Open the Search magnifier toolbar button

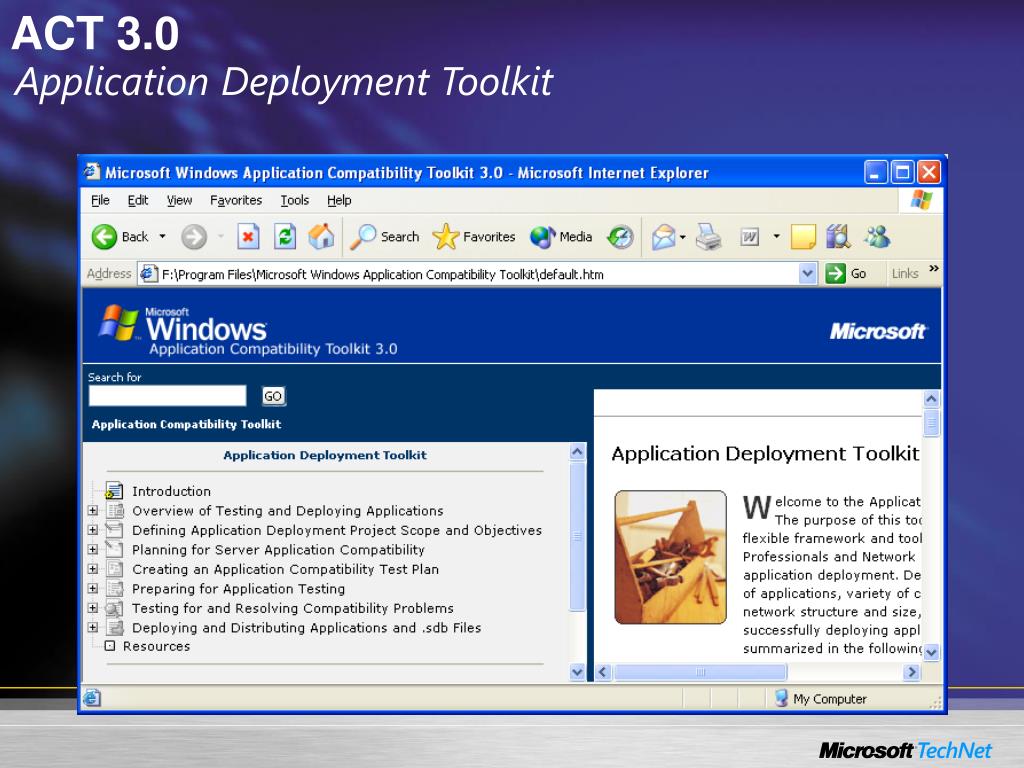(x=385, y=236)
